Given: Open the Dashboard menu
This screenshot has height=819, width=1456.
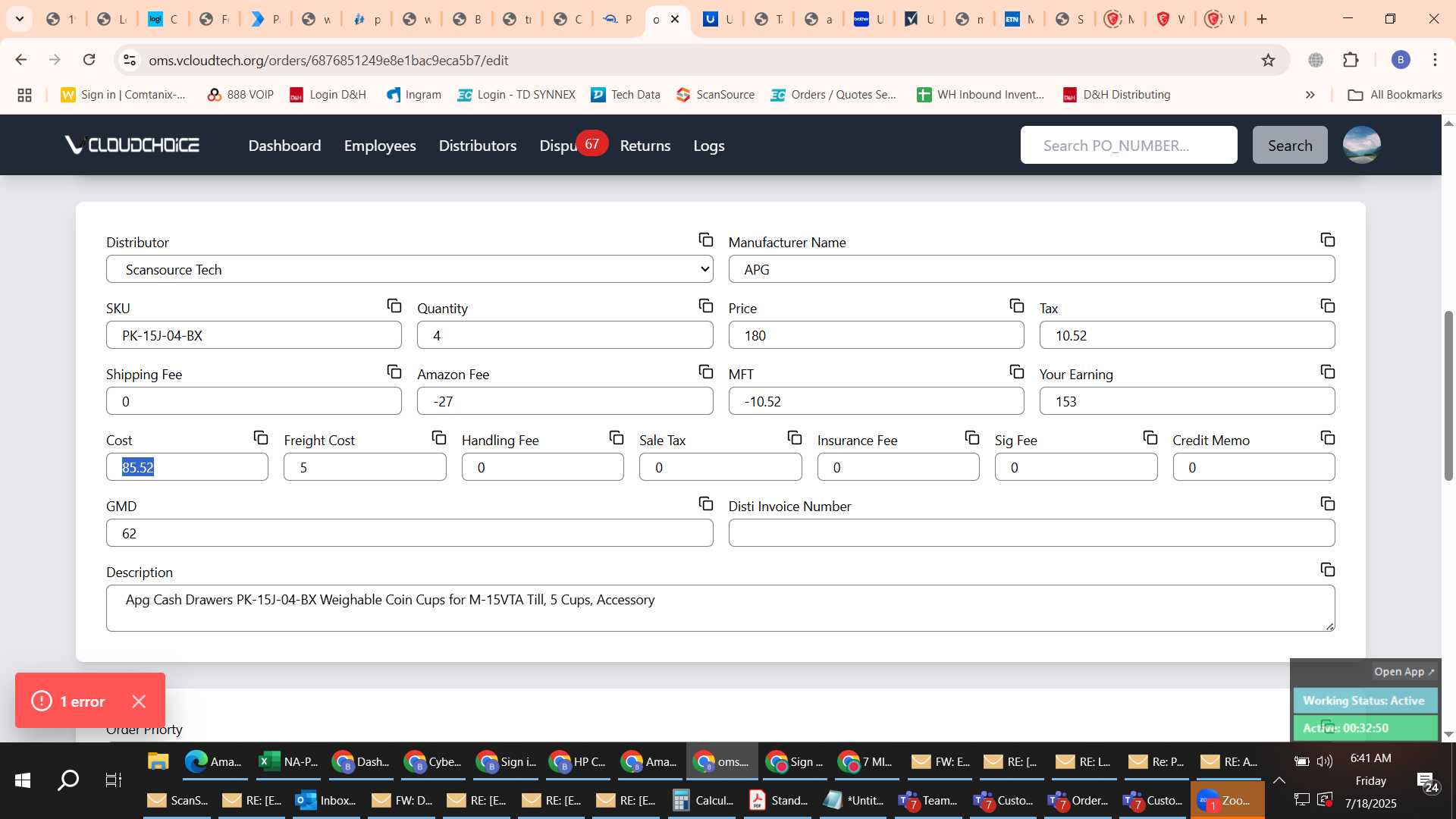Looking at the screenshot, I should point(284,146).
